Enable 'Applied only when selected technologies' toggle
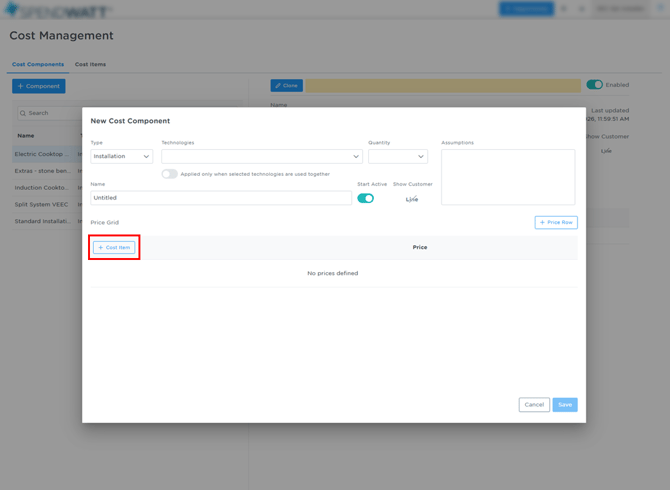This screenshot has height=490, width=670. (170, 174)
